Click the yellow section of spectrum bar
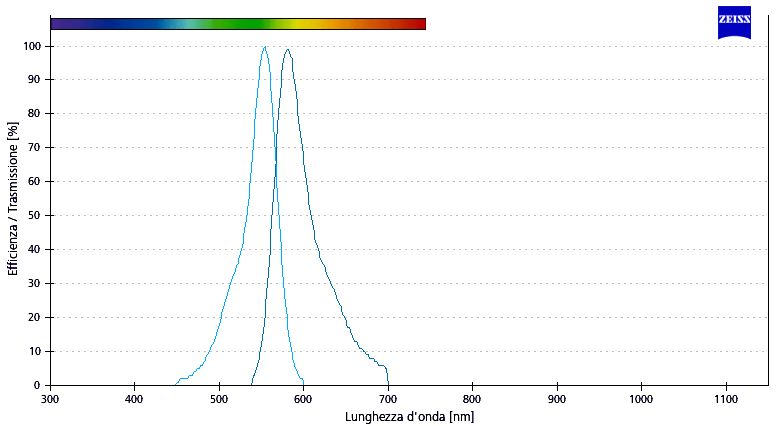The height and width of the screenshot is (426, 783). [x=312, y=24]
